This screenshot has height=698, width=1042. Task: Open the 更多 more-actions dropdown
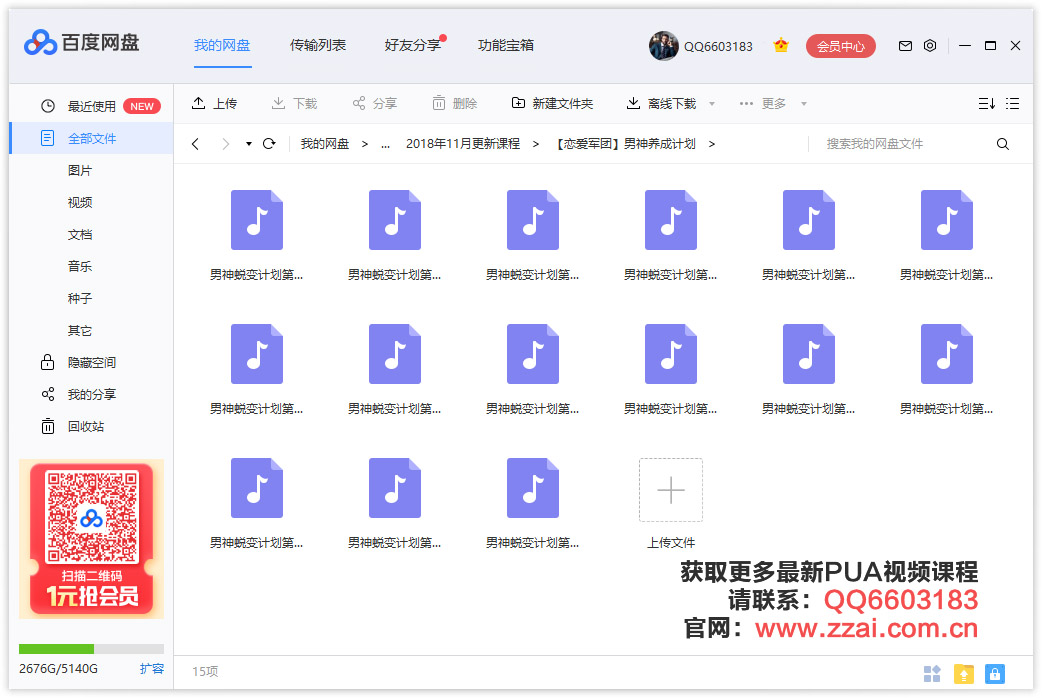[x=772, y=104]
